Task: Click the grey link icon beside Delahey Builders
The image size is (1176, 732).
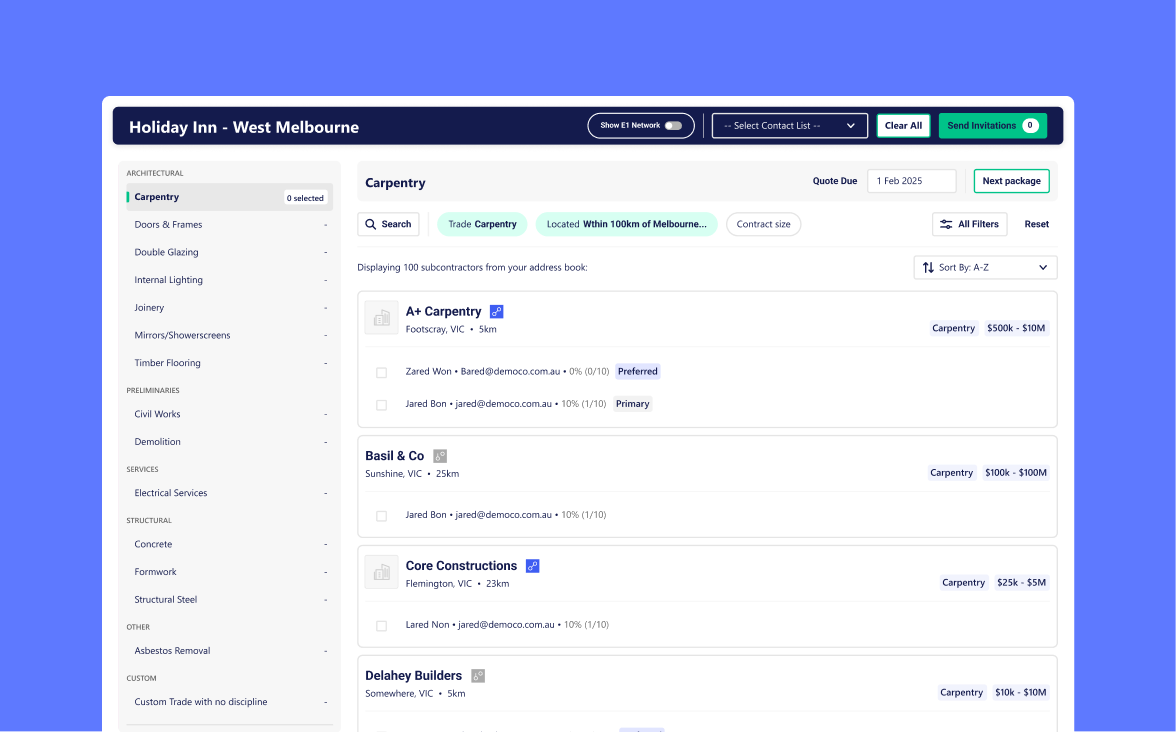Action: pos(478,676)
